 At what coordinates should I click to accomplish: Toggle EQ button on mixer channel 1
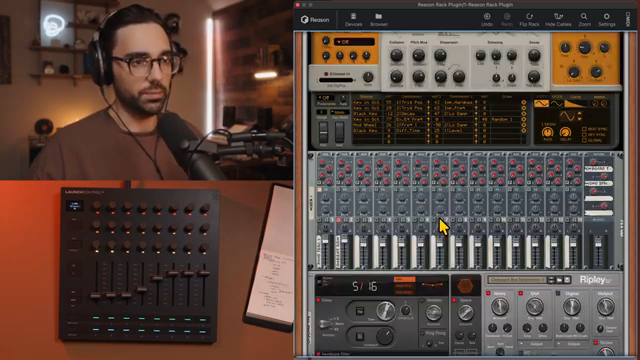[320, 190]
